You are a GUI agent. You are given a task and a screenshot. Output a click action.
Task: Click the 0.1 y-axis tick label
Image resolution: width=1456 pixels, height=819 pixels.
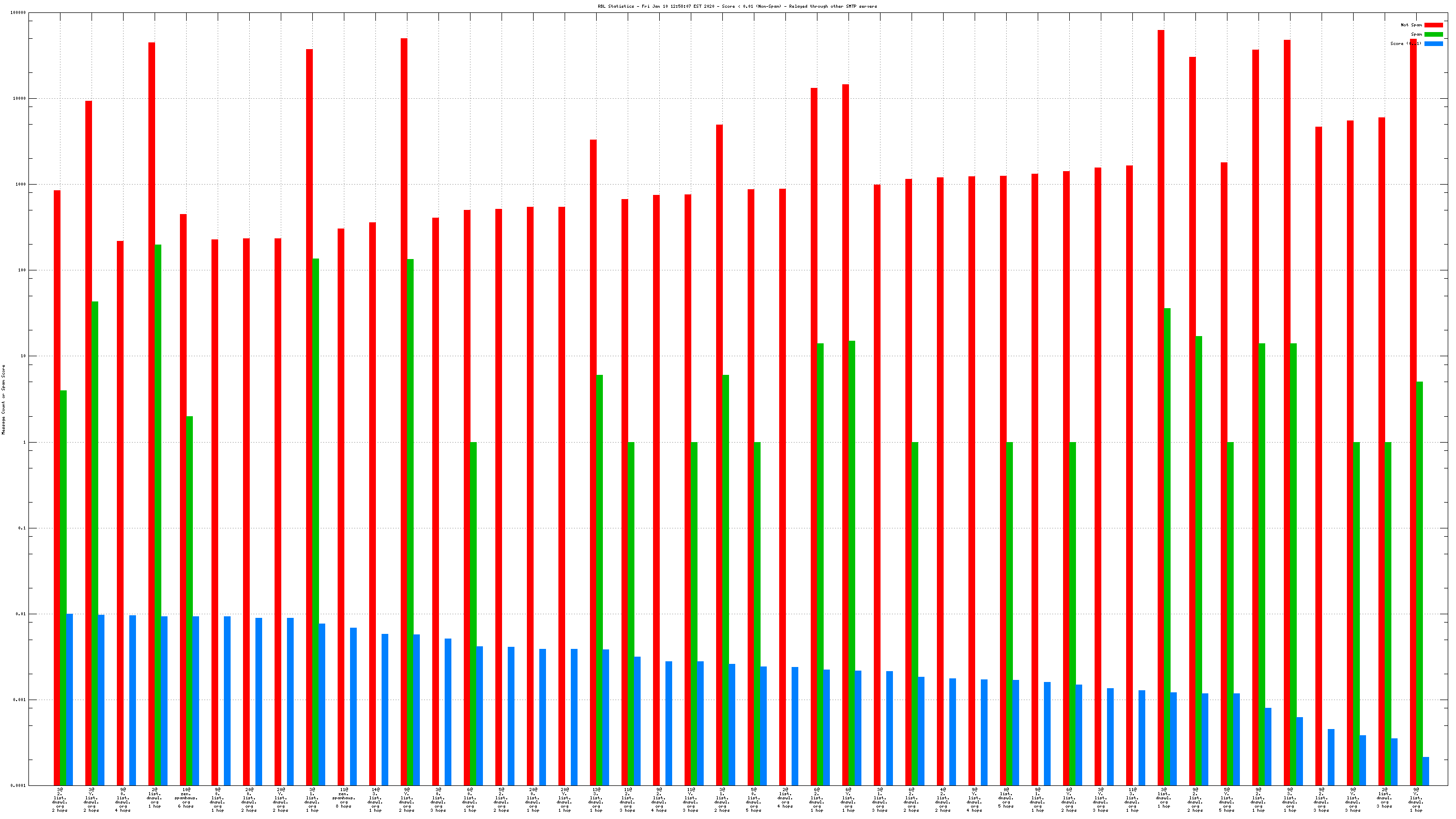coord(22,528)
